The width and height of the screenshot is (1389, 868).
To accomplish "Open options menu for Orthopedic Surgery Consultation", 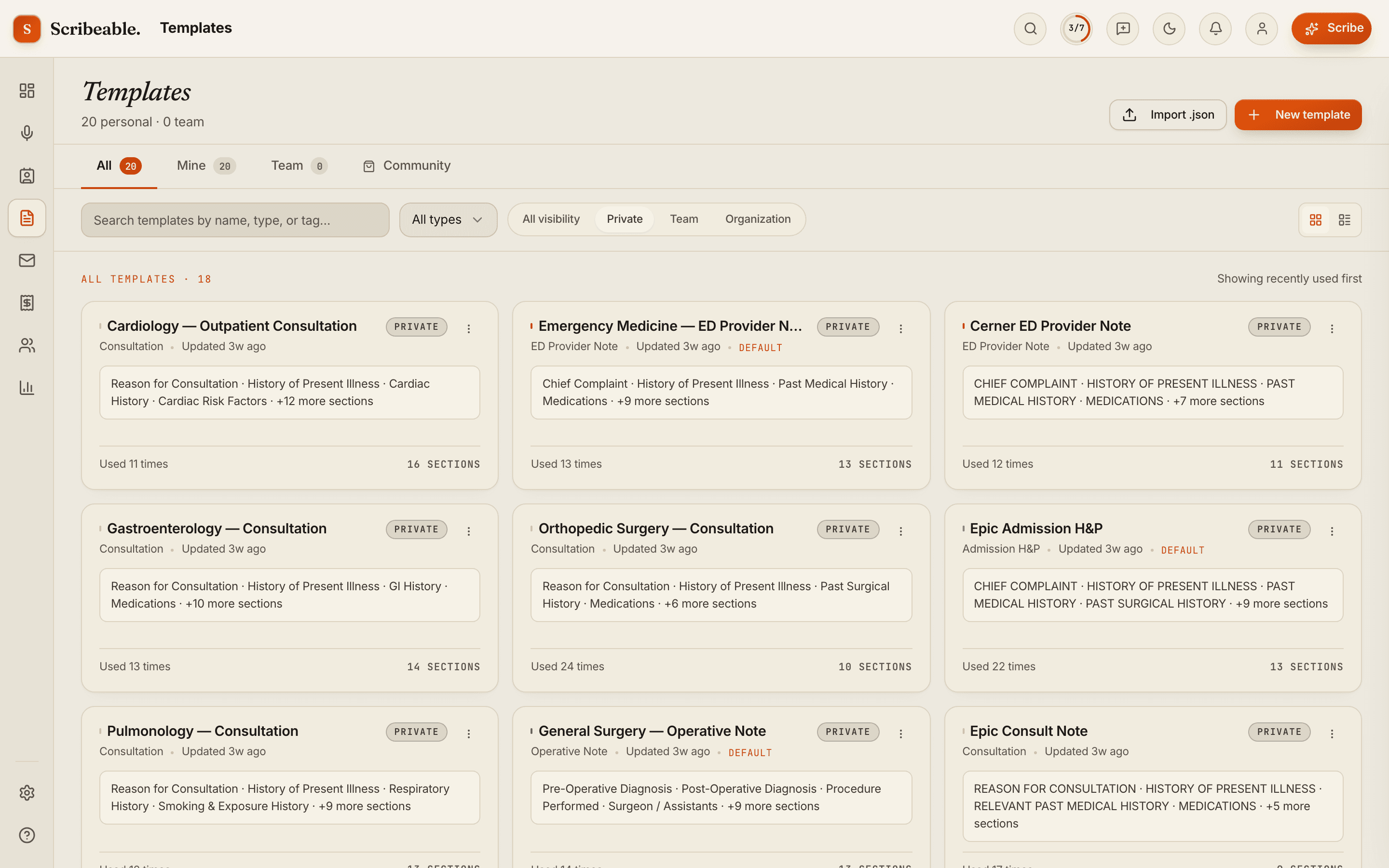I will [x=900, y=531].
